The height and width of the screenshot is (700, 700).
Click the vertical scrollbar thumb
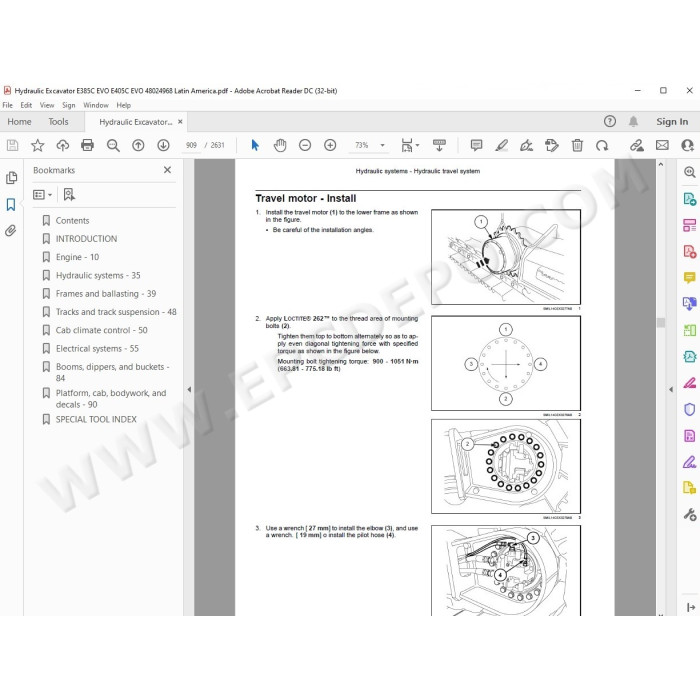pyautogui.click(x=661, y=322)
